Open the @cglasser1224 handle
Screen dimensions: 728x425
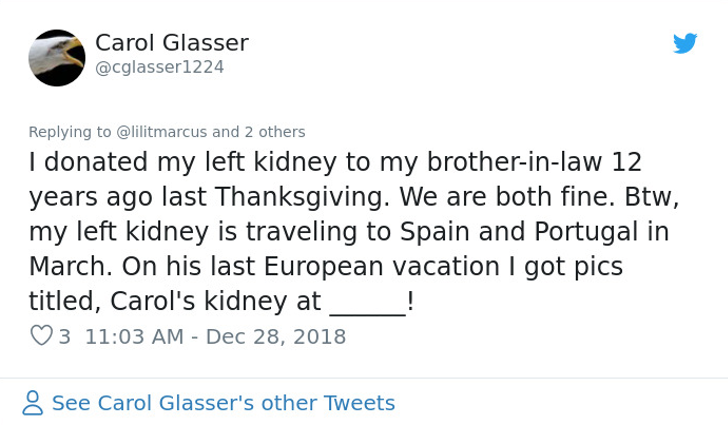point(159,67)
